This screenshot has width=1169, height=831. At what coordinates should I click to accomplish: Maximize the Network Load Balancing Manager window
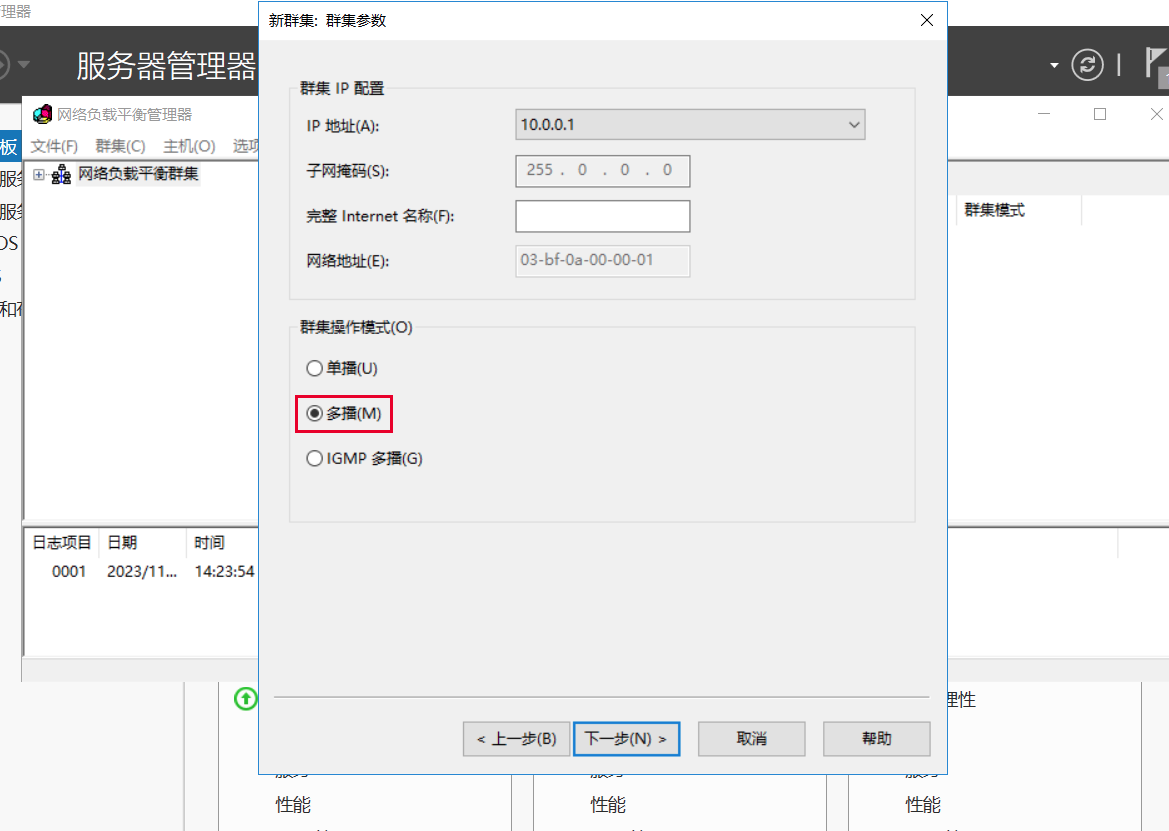click(x=1100, y=114)
